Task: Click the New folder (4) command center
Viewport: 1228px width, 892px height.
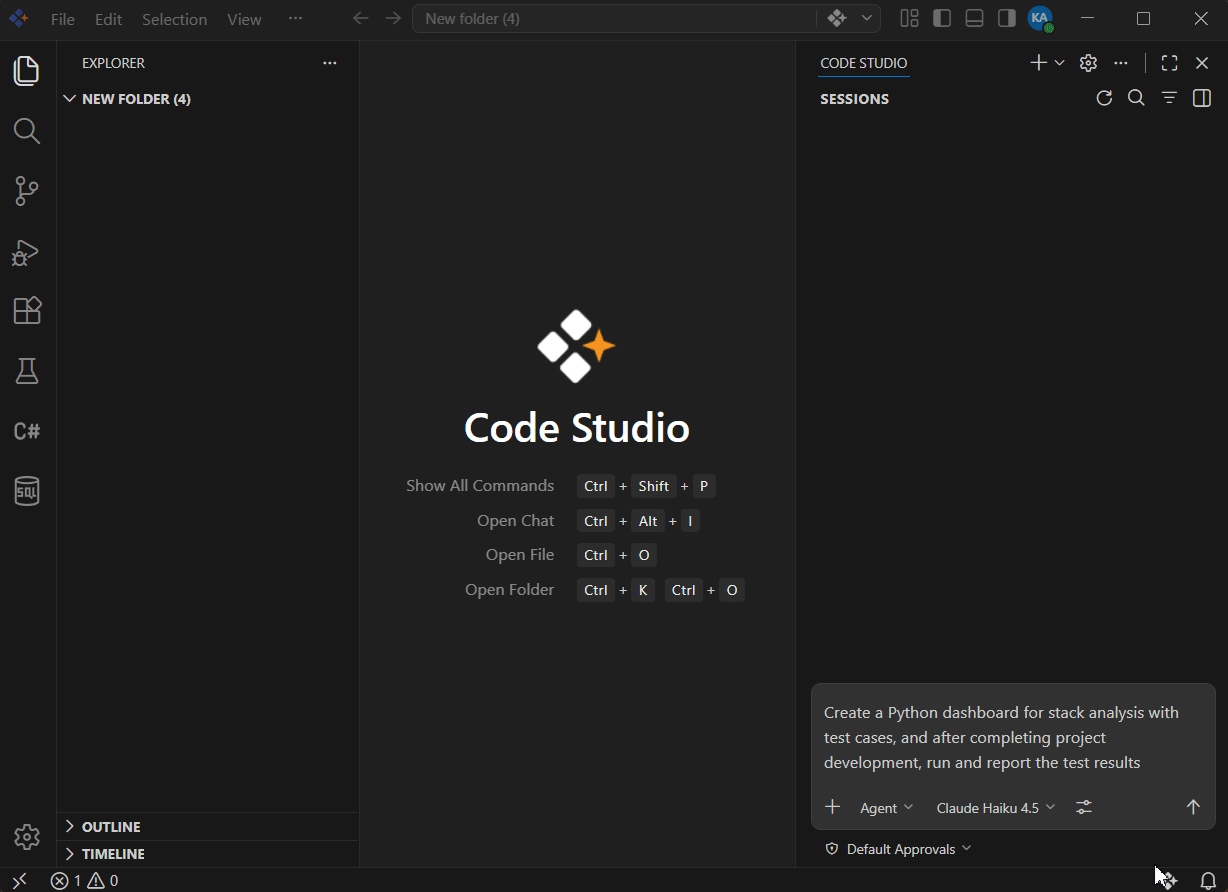Action: click(x=614, y=18)
